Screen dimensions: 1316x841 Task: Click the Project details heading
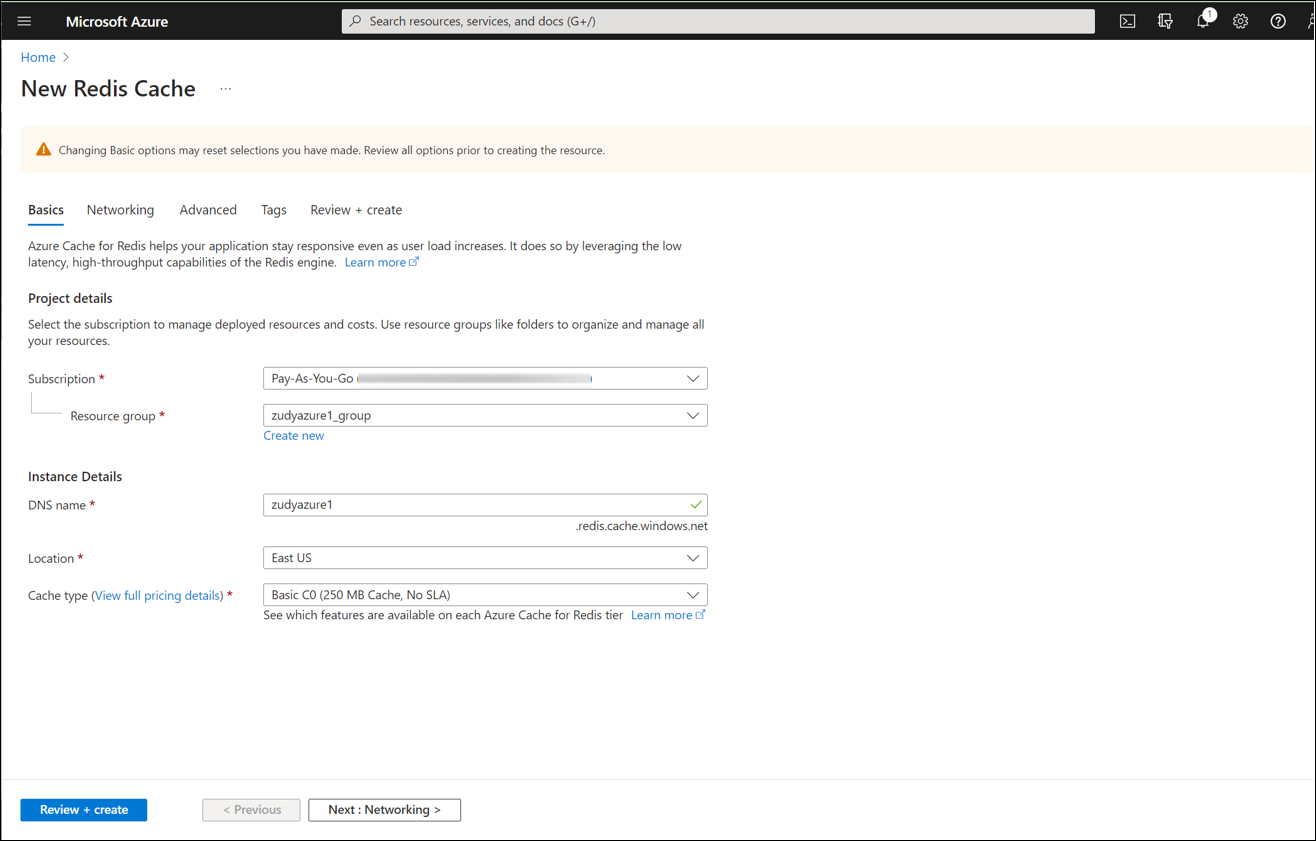point(70,298)
